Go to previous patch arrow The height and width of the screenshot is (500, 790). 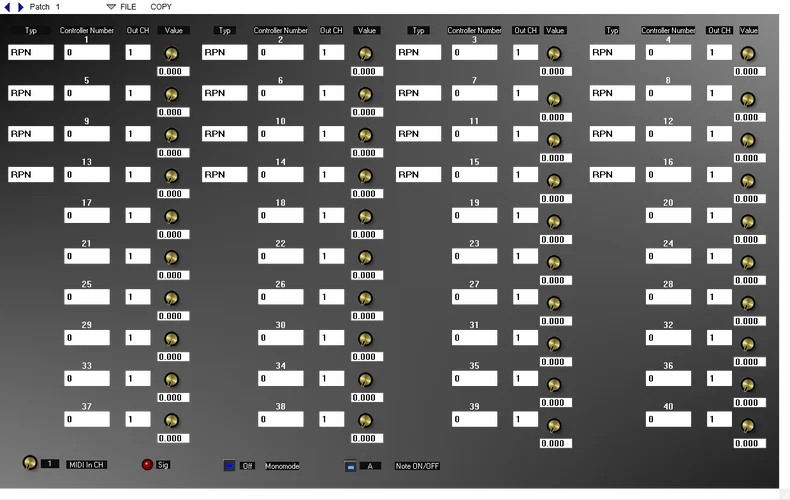pos(7,7)
